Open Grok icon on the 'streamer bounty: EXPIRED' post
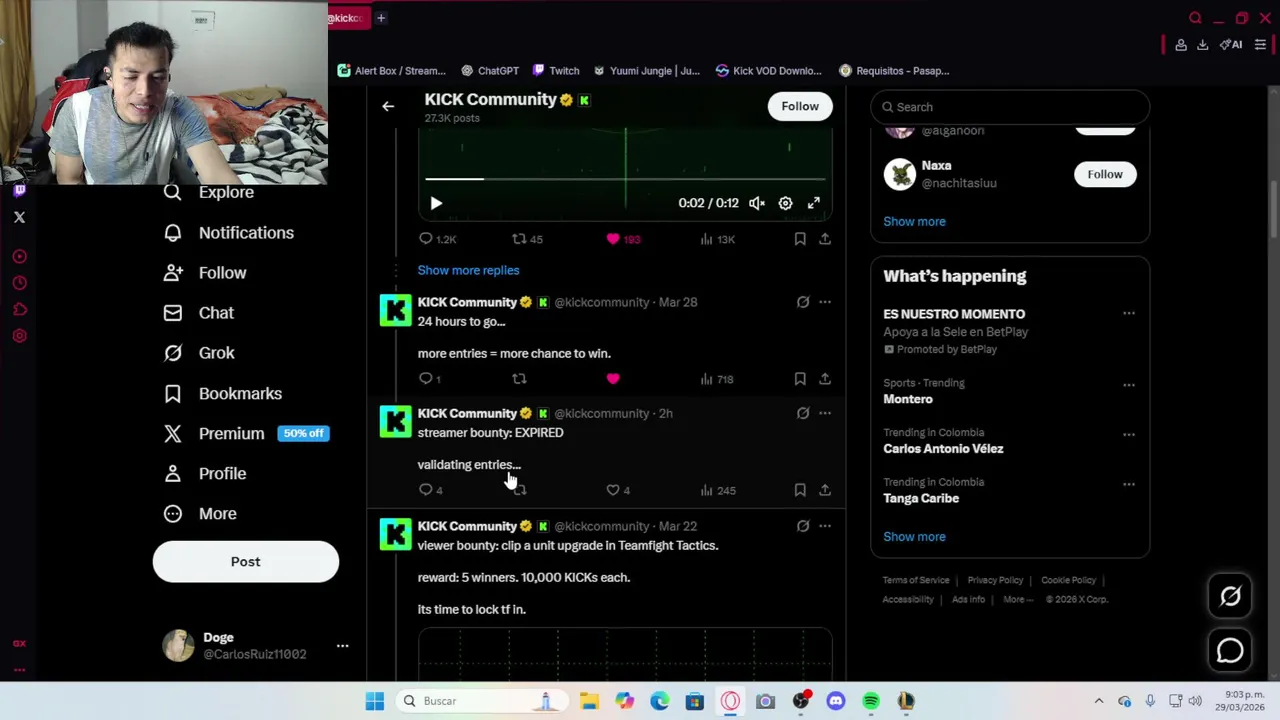This screenshot has width=1280, height=720. coord(803,413)
